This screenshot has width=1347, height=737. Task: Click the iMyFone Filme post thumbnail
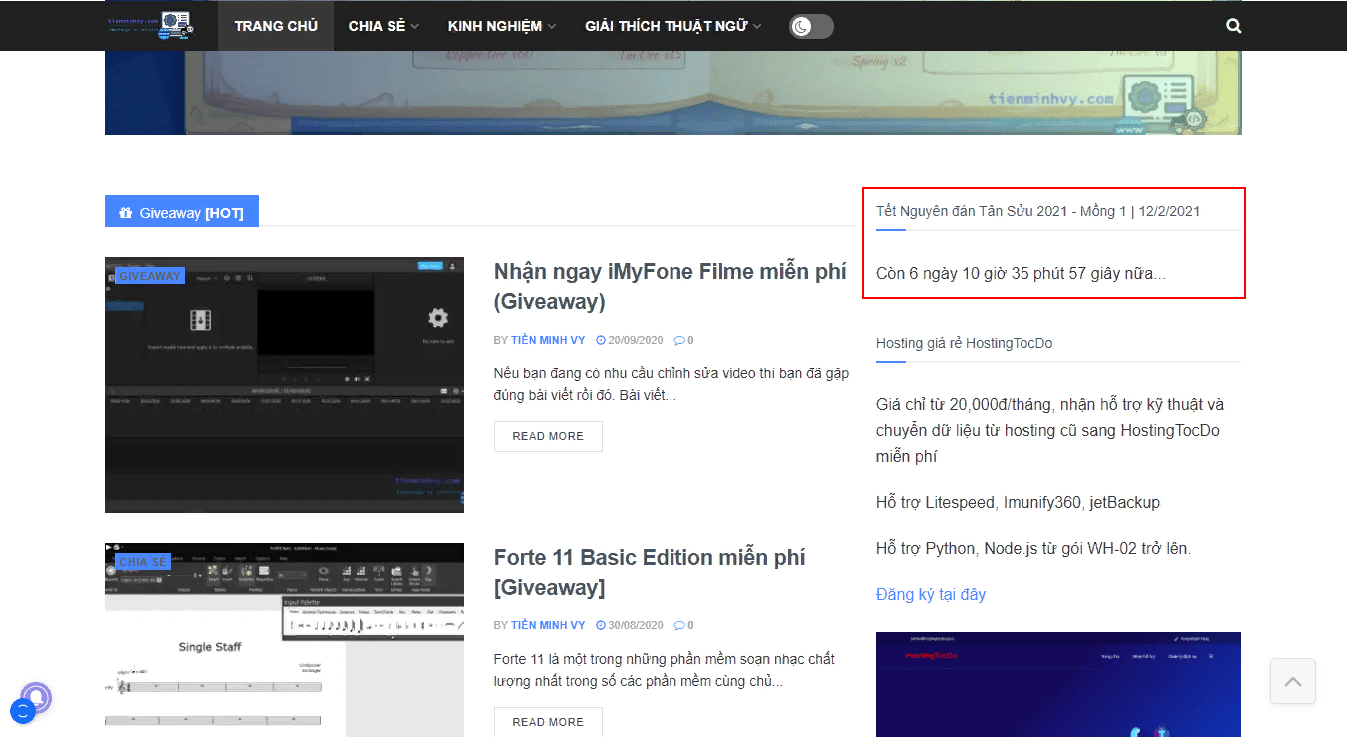[x=284, y=385]
